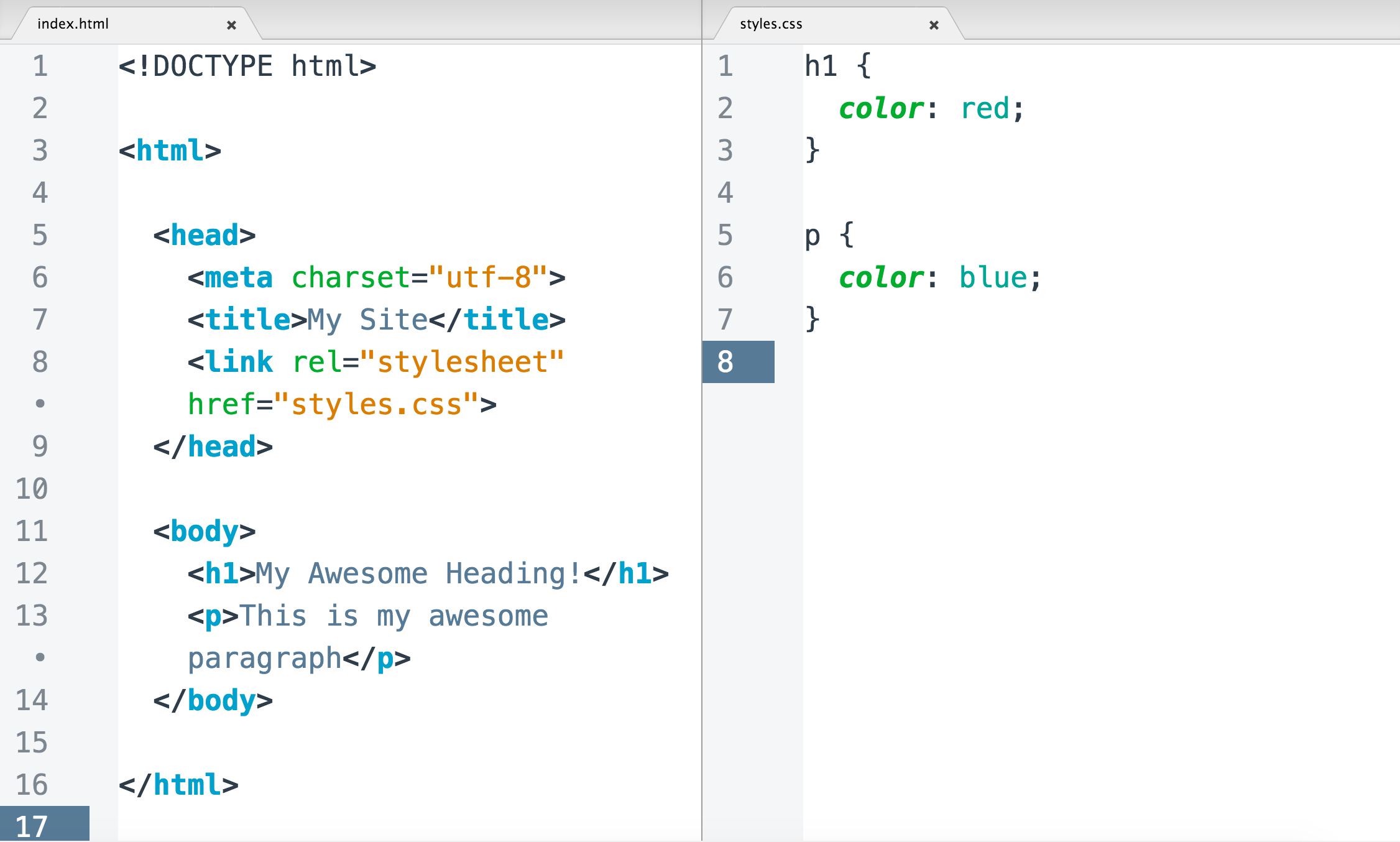Click the wrapped-line dot marker below line 8

[40, 404]
